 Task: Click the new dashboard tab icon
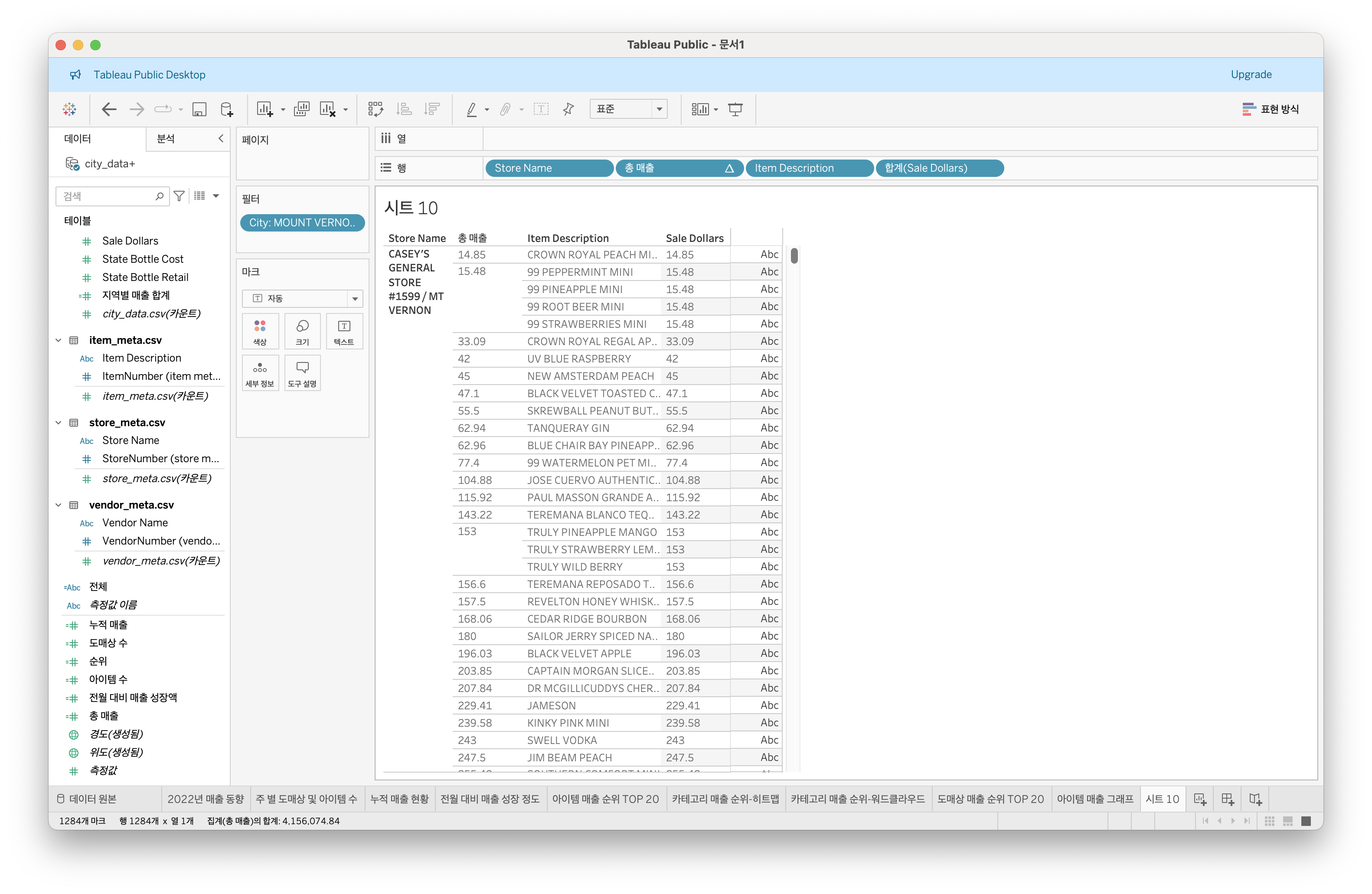(x=1227, y=799)
